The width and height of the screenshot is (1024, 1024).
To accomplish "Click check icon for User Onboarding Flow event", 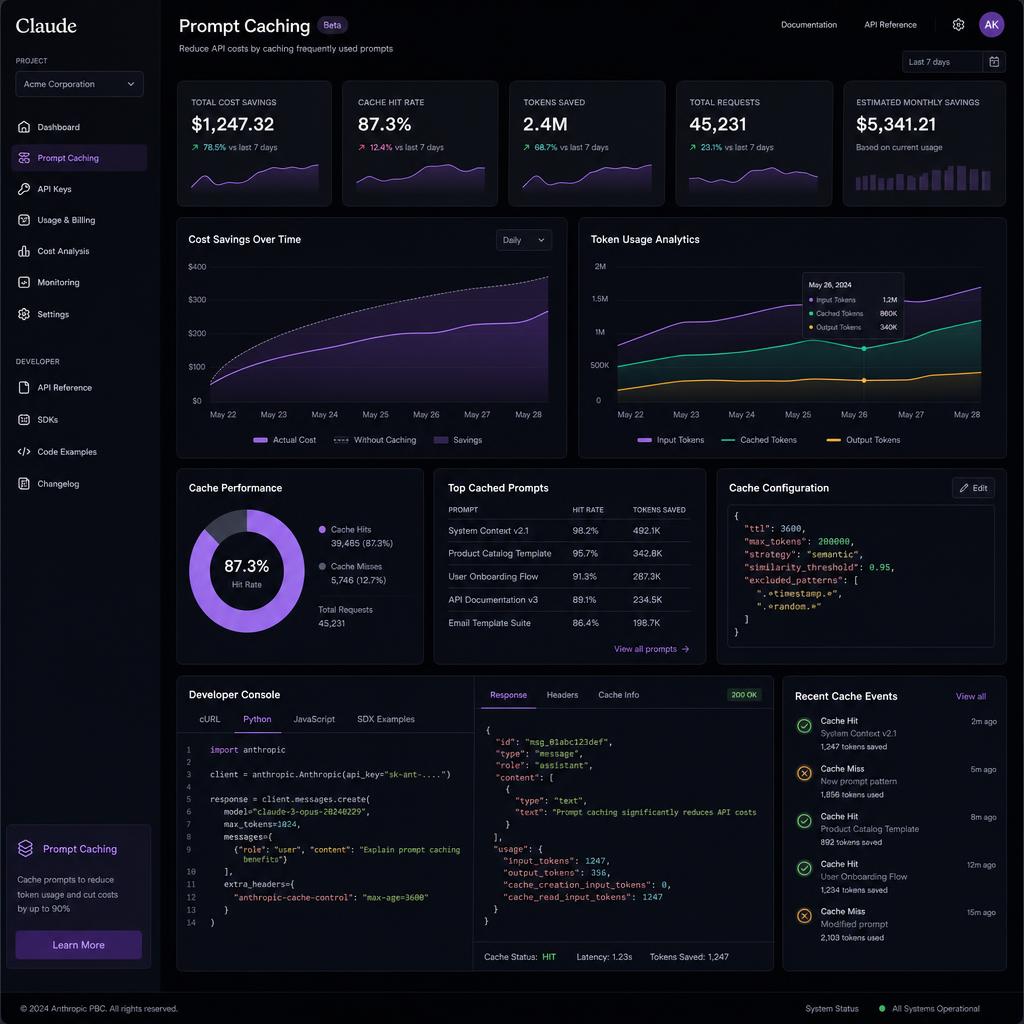I will (x=805, y=868).
